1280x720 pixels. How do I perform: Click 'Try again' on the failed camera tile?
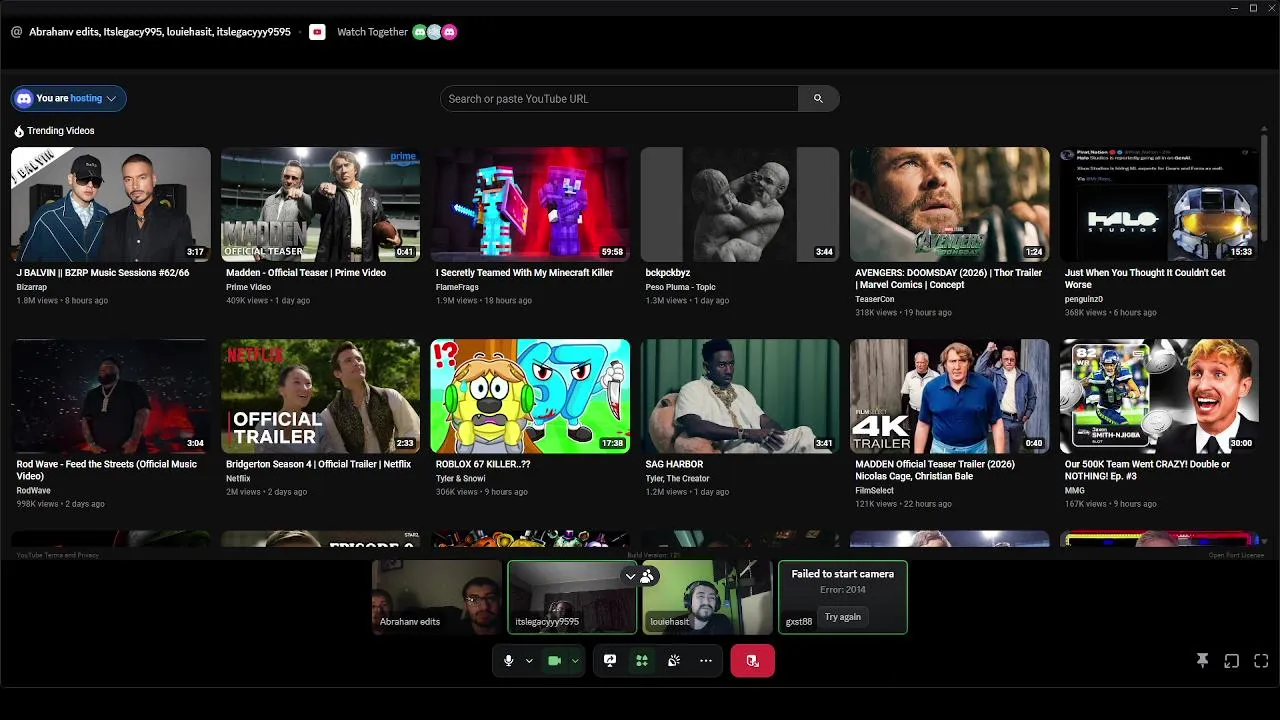pyautogui.click(x=843, y=617)
